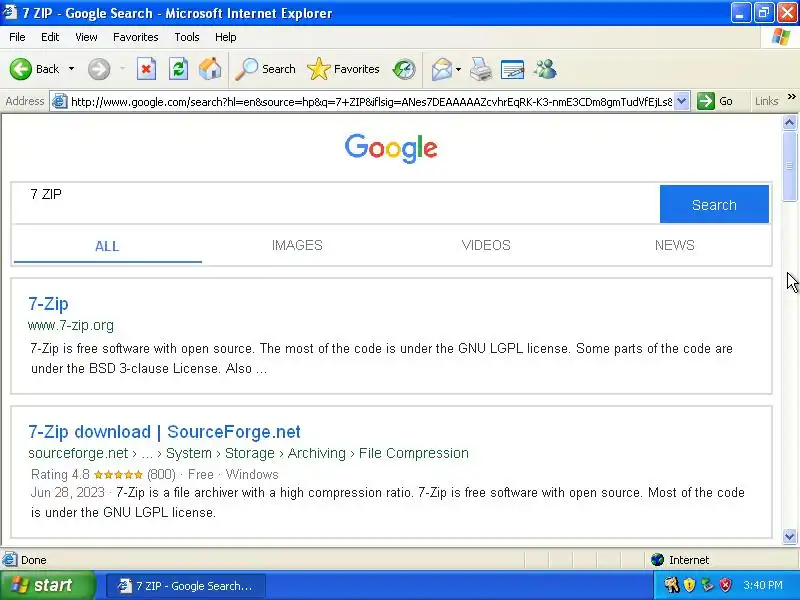
Task: Go to the Home page icon
Action: pos(210,69)
